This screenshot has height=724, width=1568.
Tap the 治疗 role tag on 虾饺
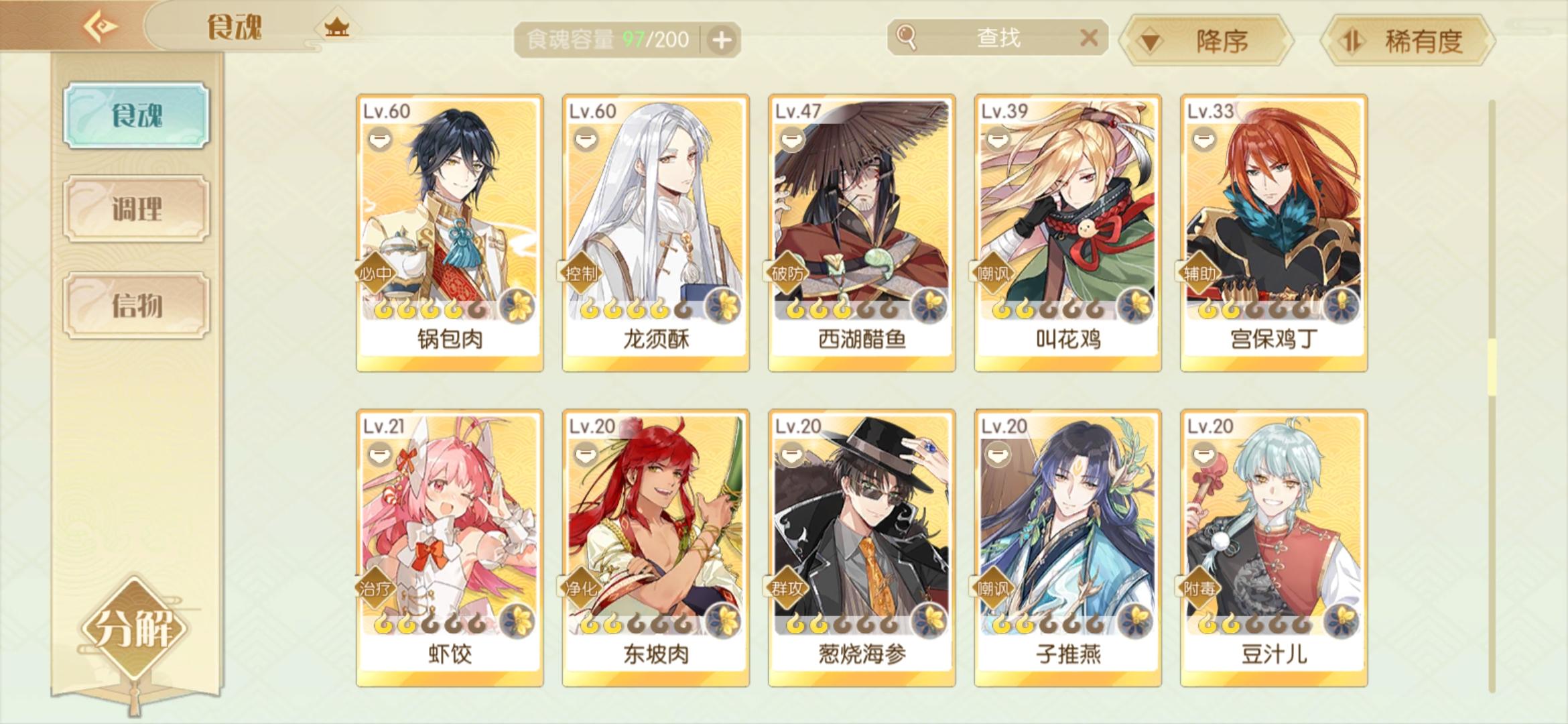(373, 589)
